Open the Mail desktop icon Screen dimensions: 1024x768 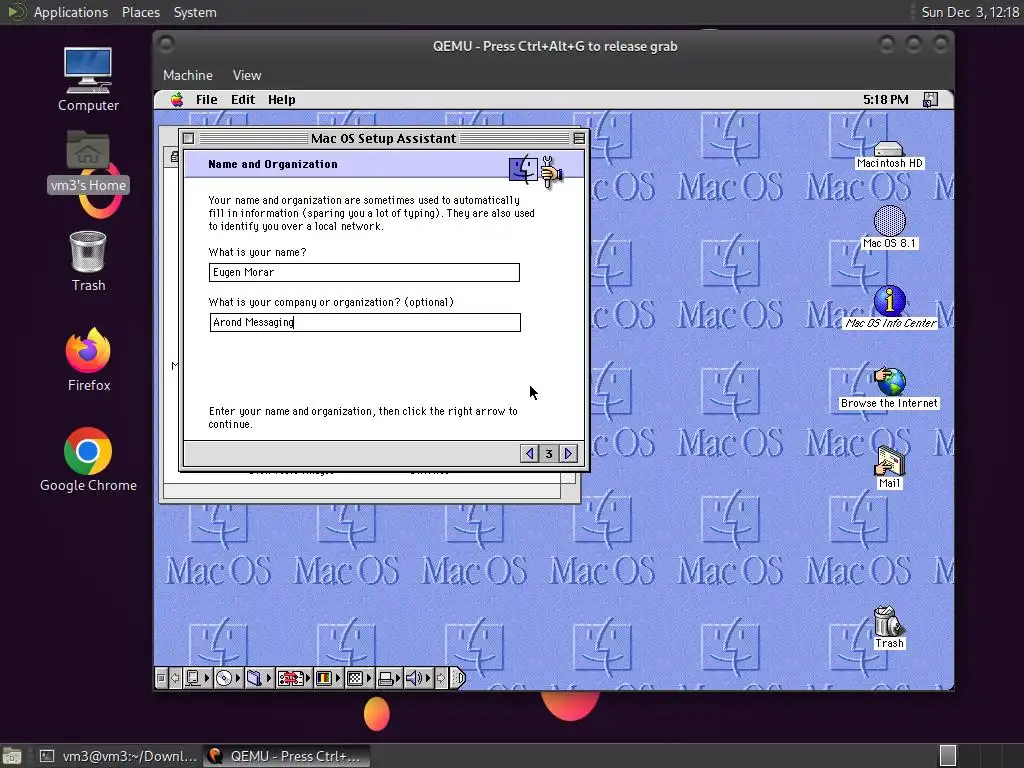(x=889, y=468)
